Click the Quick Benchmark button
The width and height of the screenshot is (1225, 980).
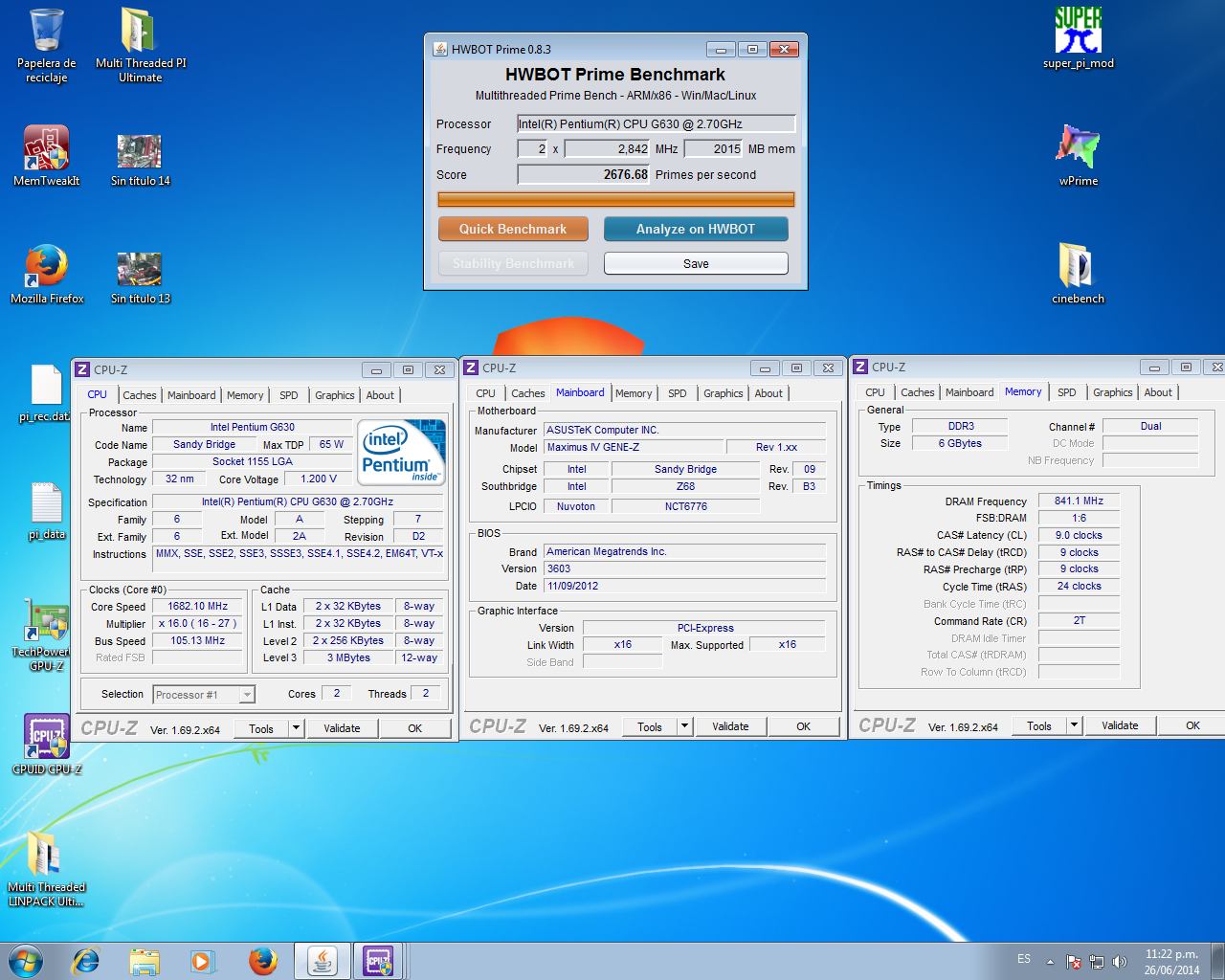(x=513, y=229)
